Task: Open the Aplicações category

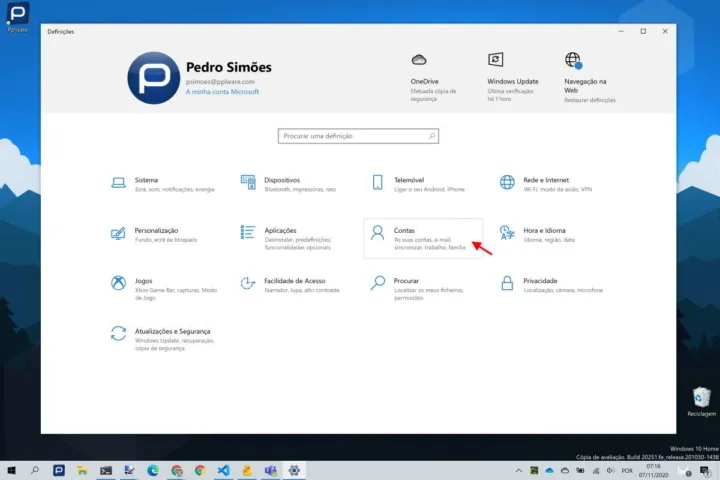Action: click(x=279, y=234)
